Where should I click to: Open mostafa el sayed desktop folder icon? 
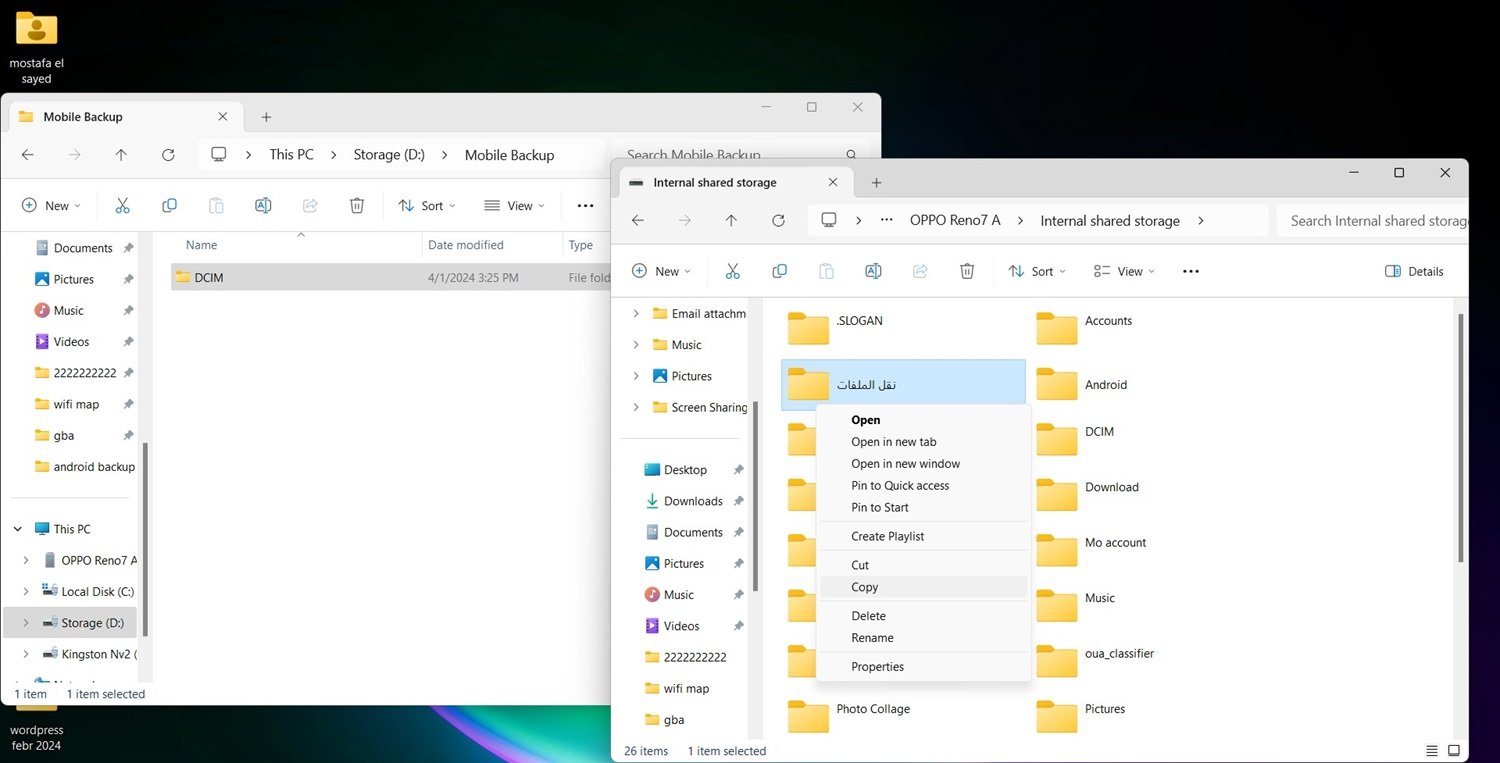click(37, 47)
